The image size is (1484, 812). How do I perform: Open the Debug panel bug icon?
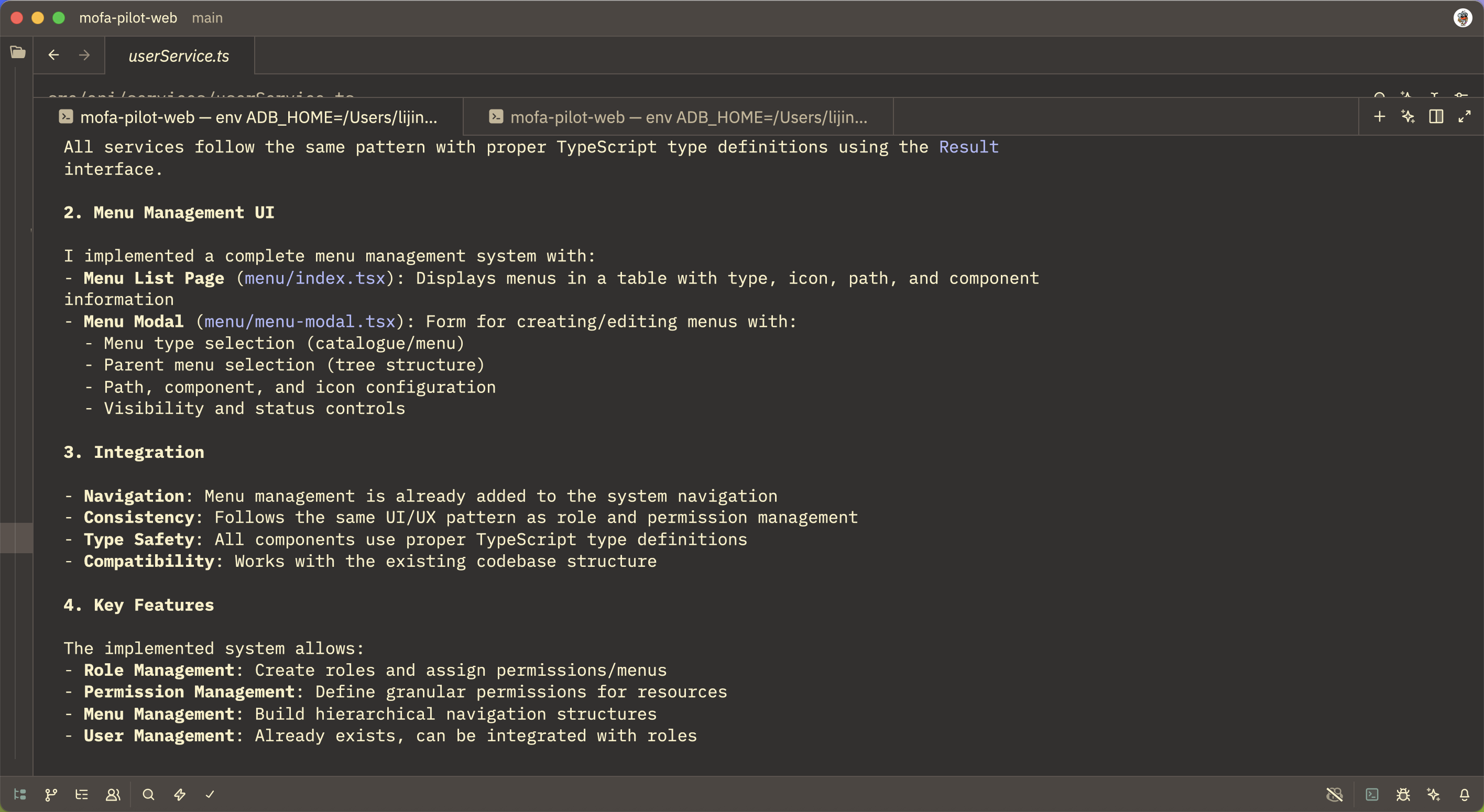(1403, 795)
